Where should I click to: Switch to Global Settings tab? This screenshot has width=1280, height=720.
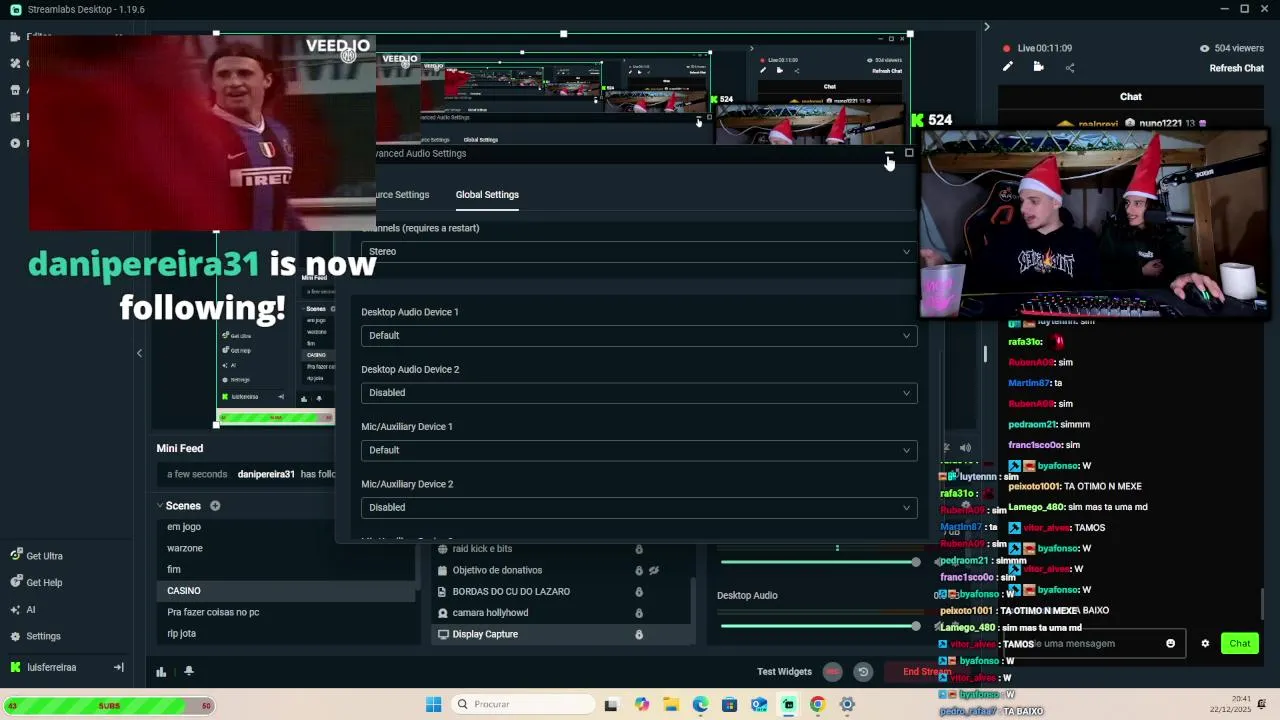[487, 195]
